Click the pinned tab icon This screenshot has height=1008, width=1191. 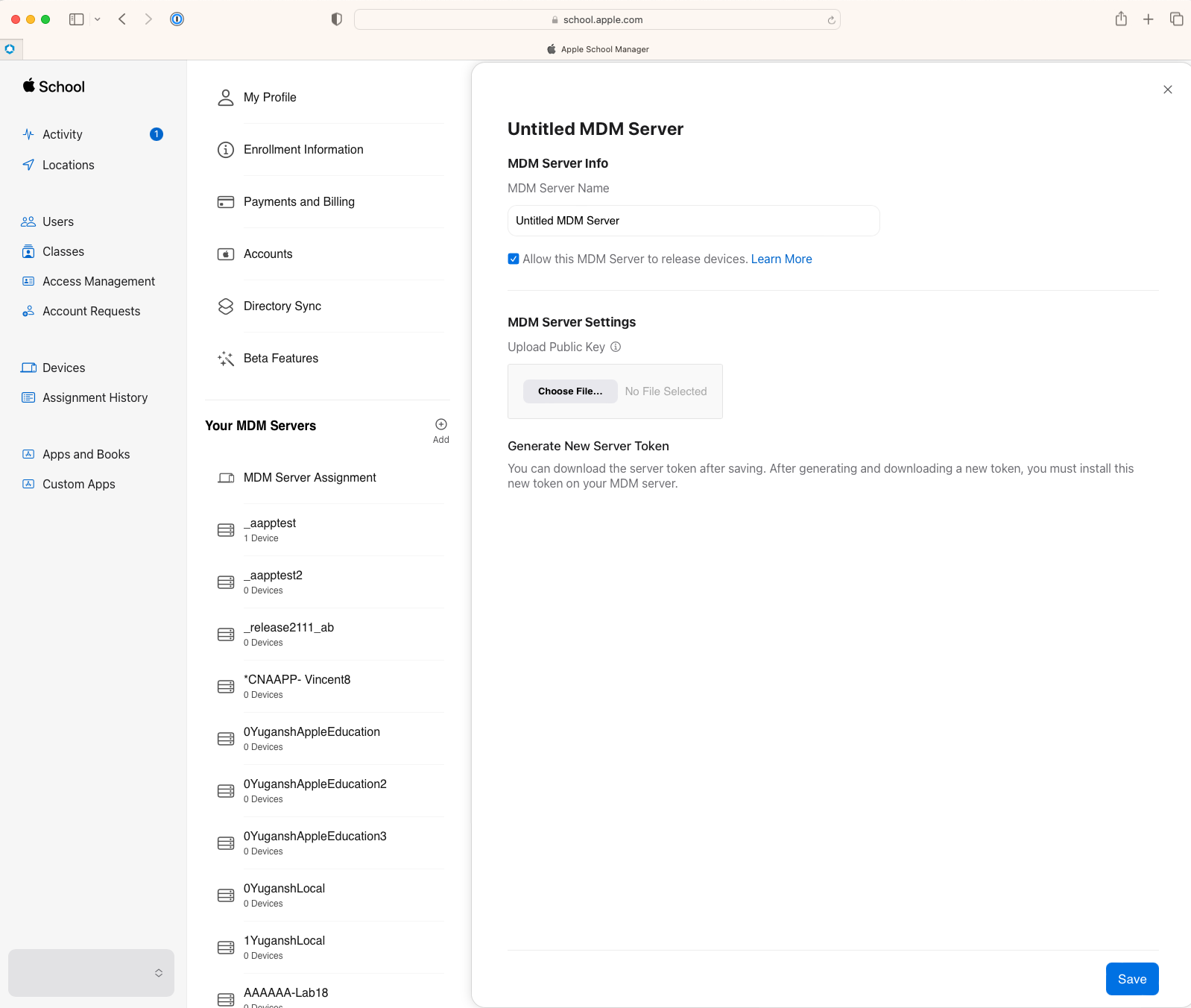pos(10,49)
